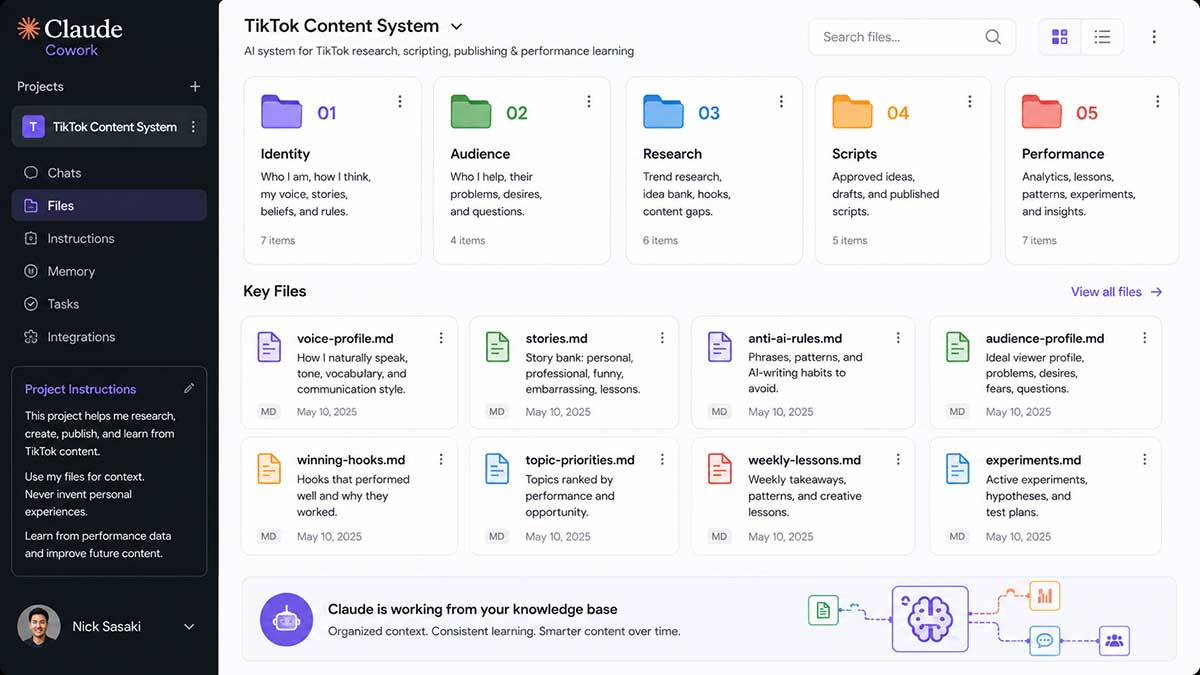Open anti-ai-rules.md more options menu
Viewport: 1200px width, 675px height.
(x=898, y=338)
